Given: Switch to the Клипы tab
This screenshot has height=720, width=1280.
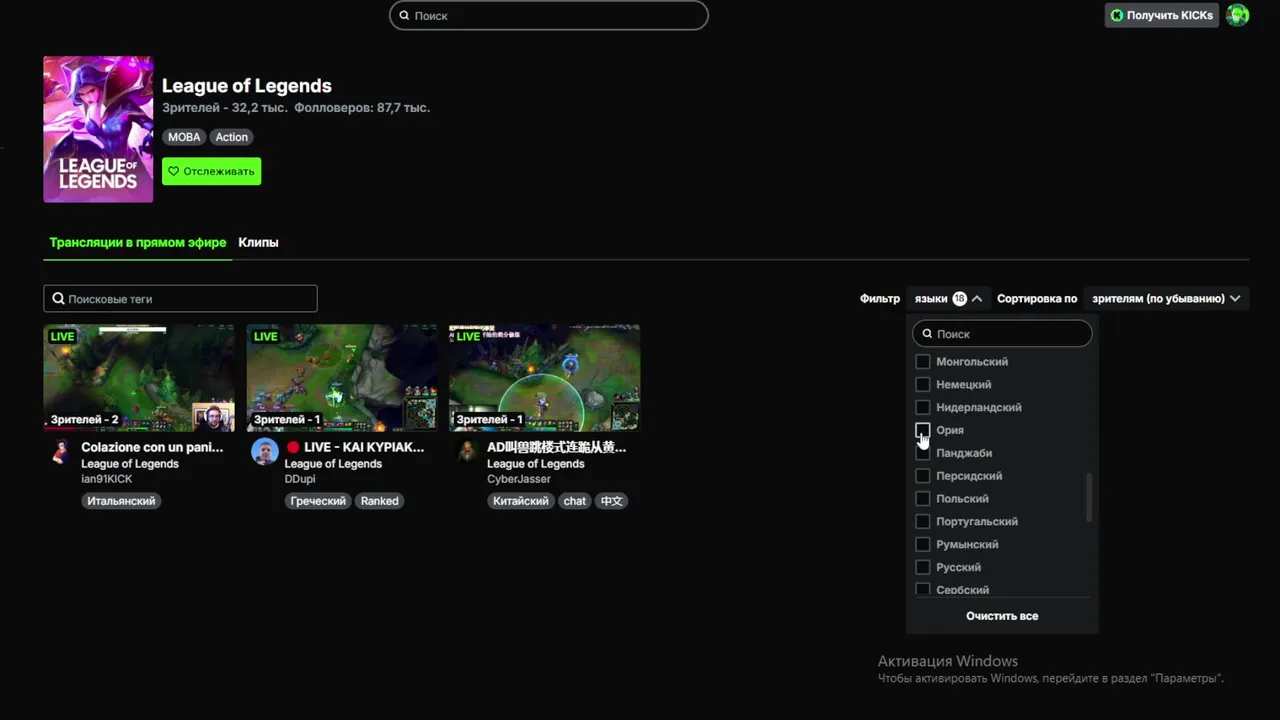Looking at the screenshot, I should (258, 243).
